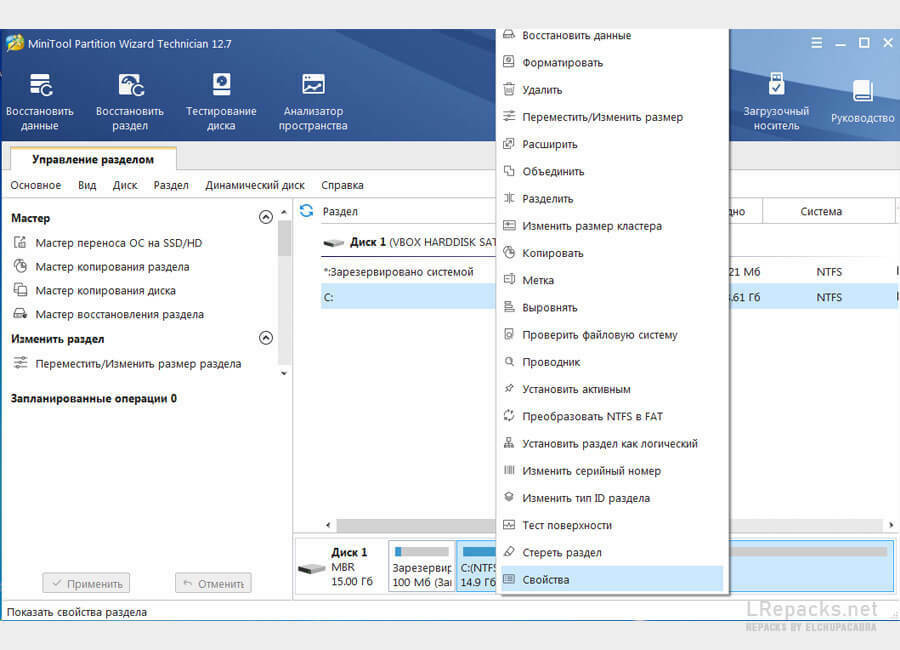The height and width of the screenshot is (650, 900).
Task: Open the hamburger menu in the title bar
Action: pos(816,43)
